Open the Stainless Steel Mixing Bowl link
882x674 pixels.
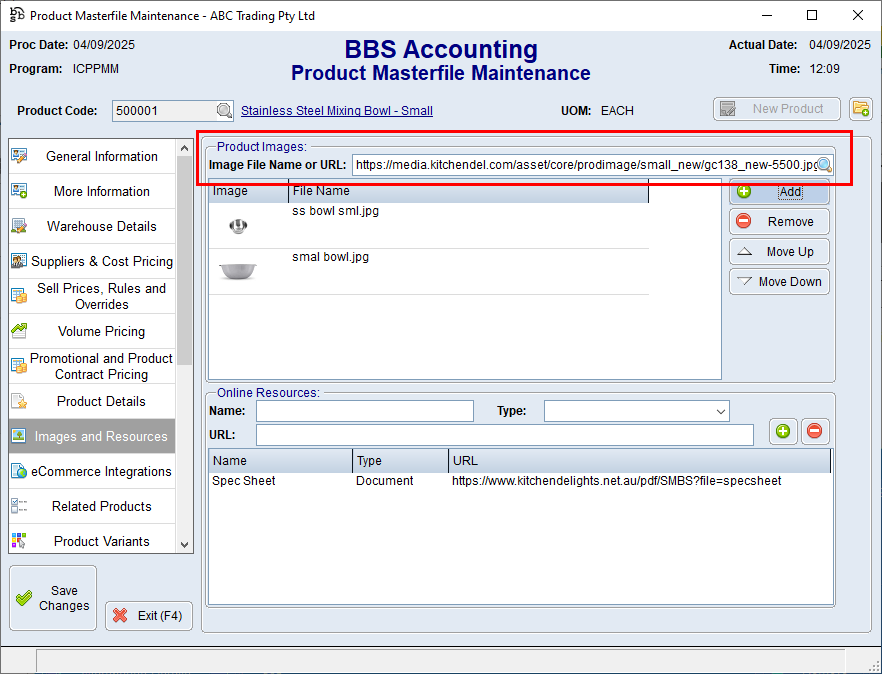pyautogui.click(x=337, y=111)
